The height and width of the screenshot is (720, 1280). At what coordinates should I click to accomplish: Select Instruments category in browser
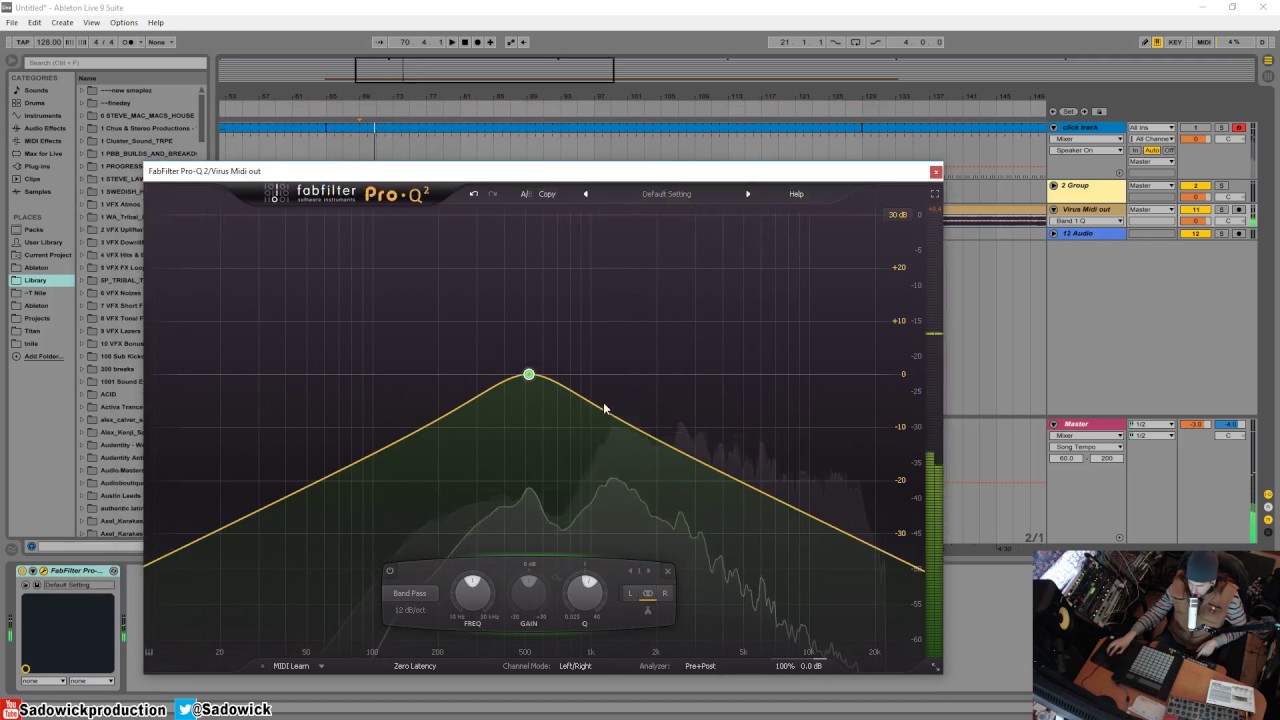(42, 115)
